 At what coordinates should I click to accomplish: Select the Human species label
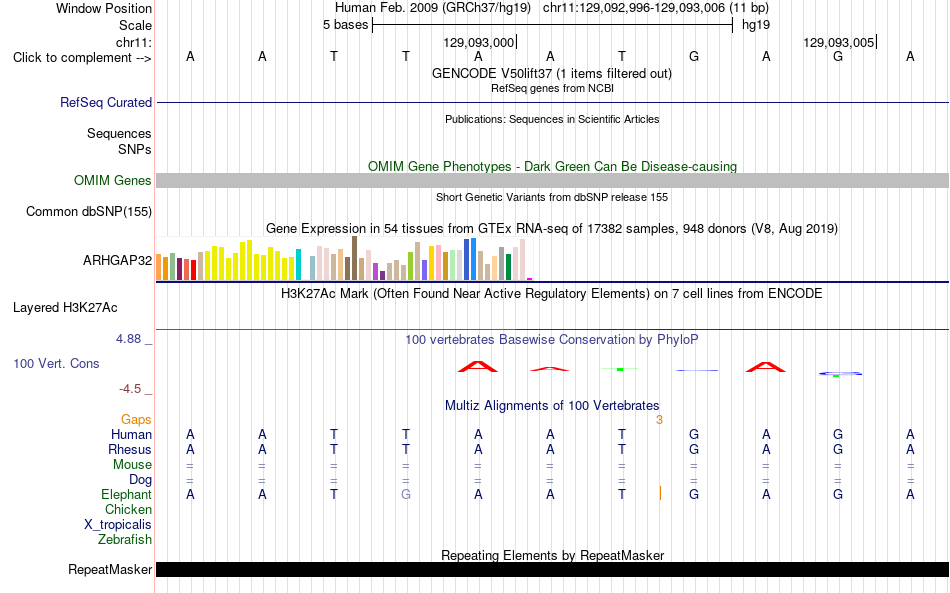(x=131, y=434)
